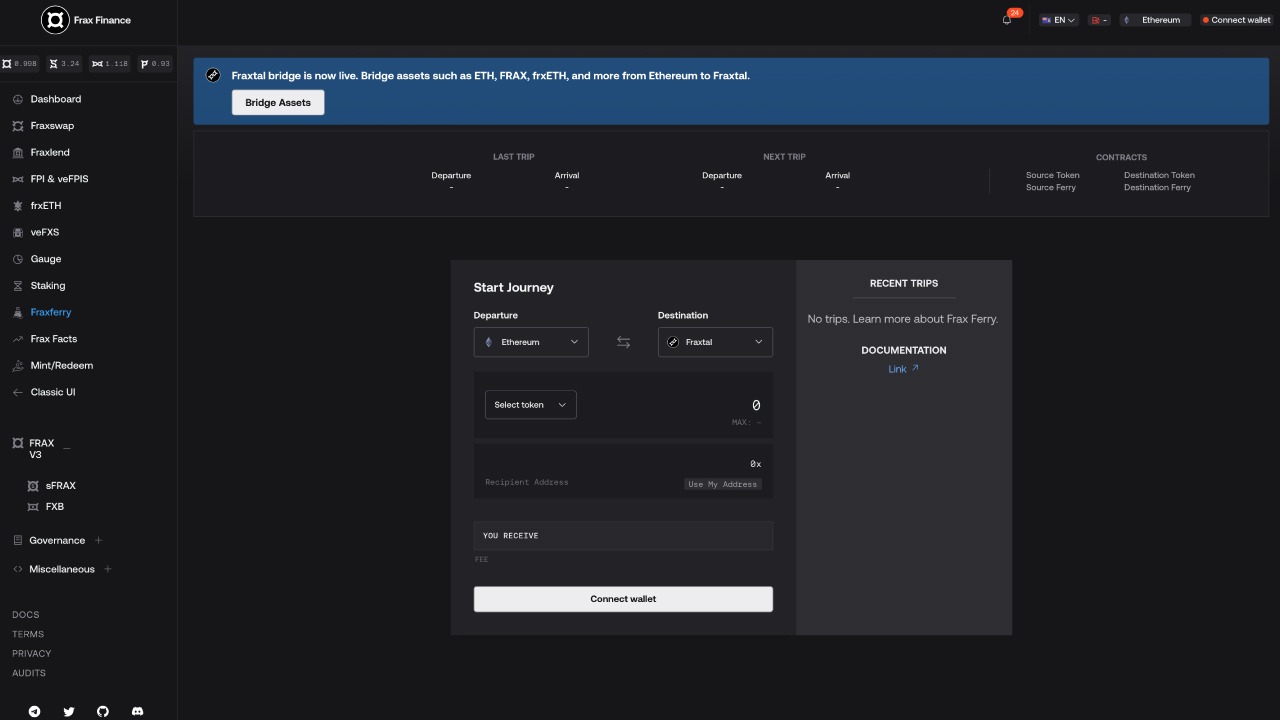The height and width of the screenshot is (720, 1280).
Task: Open the EN language dropdown
Action: coord(1059,20)
